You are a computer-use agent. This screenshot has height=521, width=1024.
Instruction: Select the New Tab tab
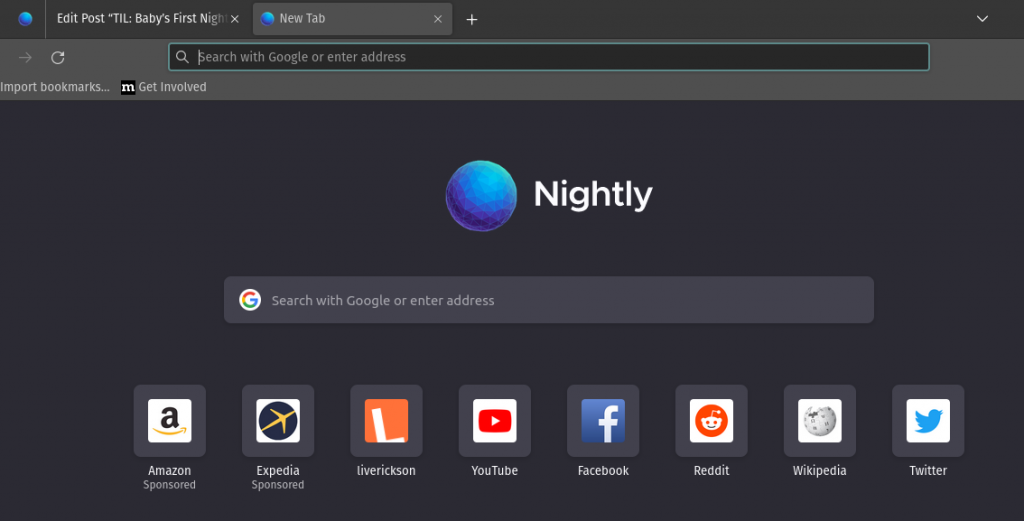[352, 19]
